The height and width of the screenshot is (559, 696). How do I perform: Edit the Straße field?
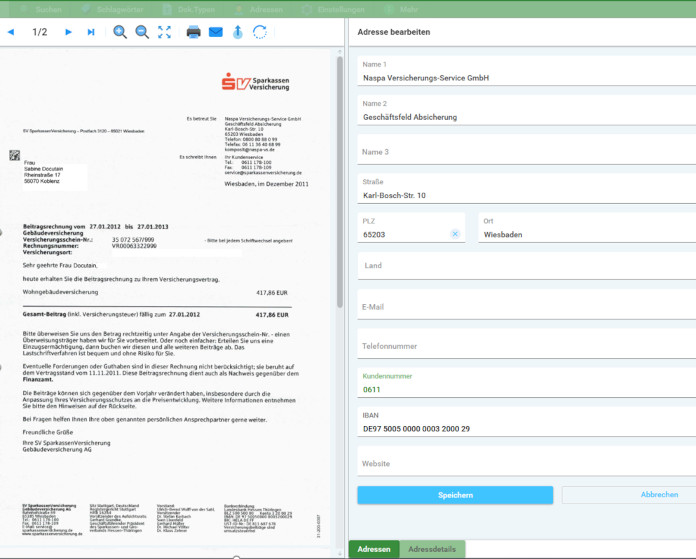526,189
